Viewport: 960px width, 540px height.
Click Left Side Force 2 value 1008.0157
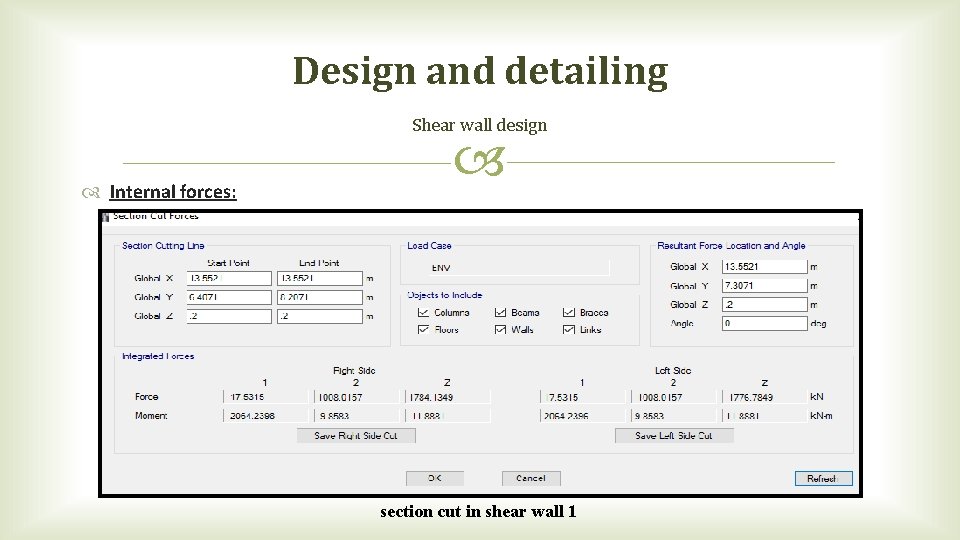[673, 397]
